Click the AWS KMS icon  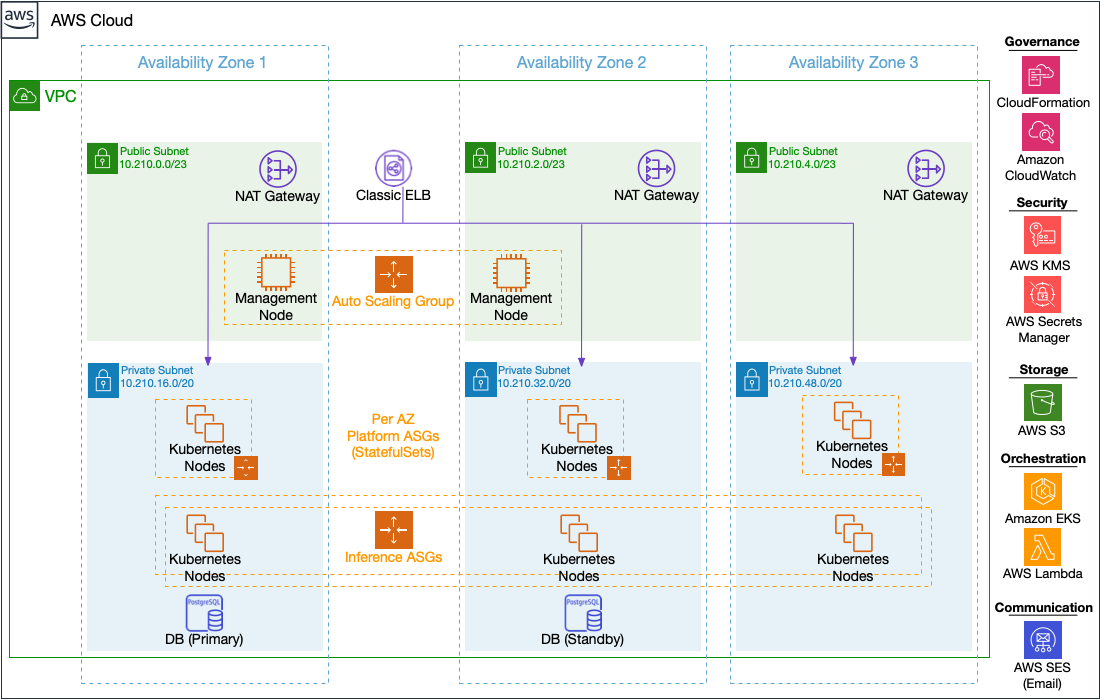pyautogui.click(x=1042, y=235)
